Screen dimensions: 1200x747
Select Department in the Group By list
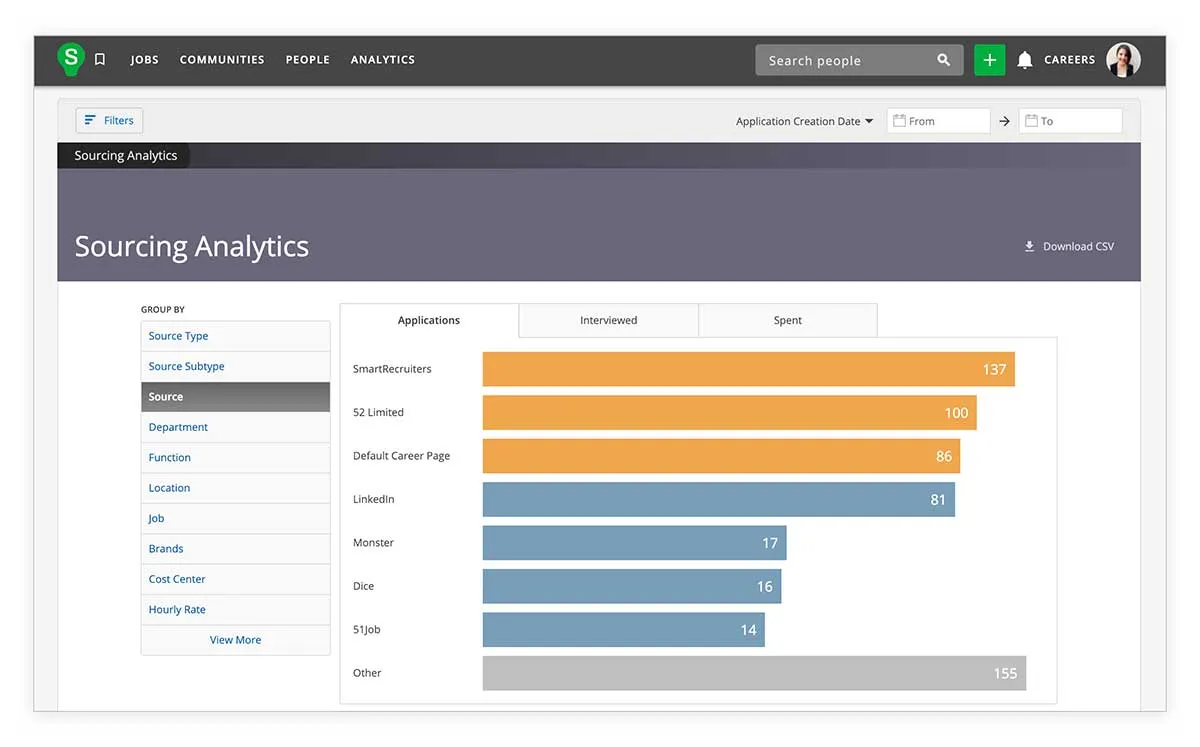178,427
